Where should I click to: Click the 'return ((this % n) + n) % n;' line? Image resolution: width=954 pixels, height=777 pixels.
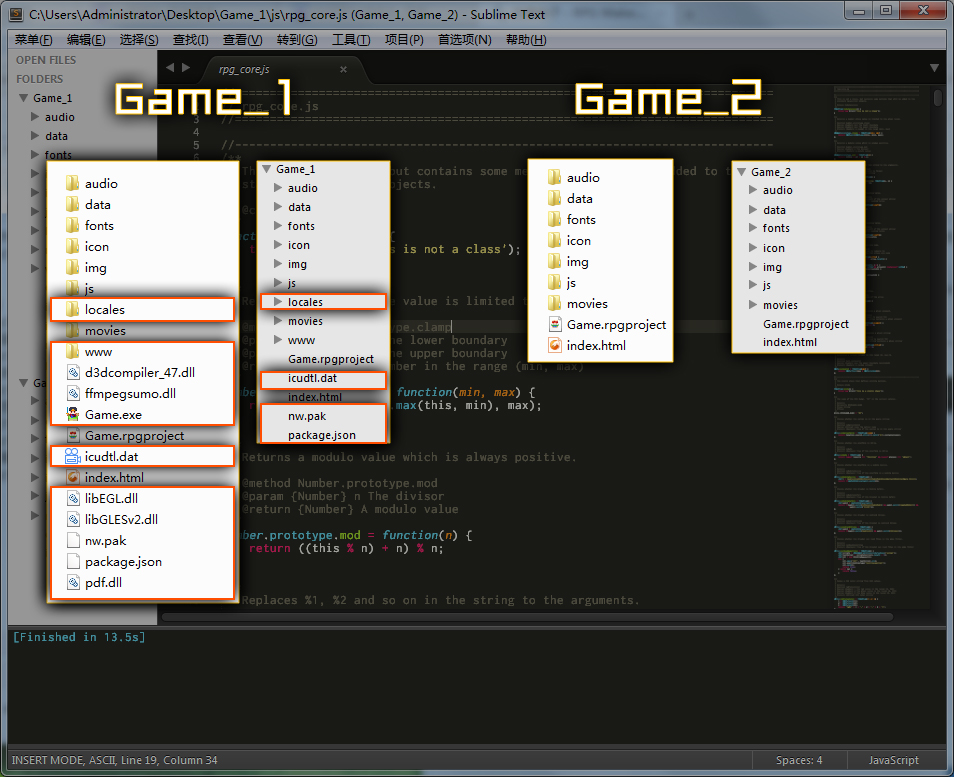pos(346,548)
